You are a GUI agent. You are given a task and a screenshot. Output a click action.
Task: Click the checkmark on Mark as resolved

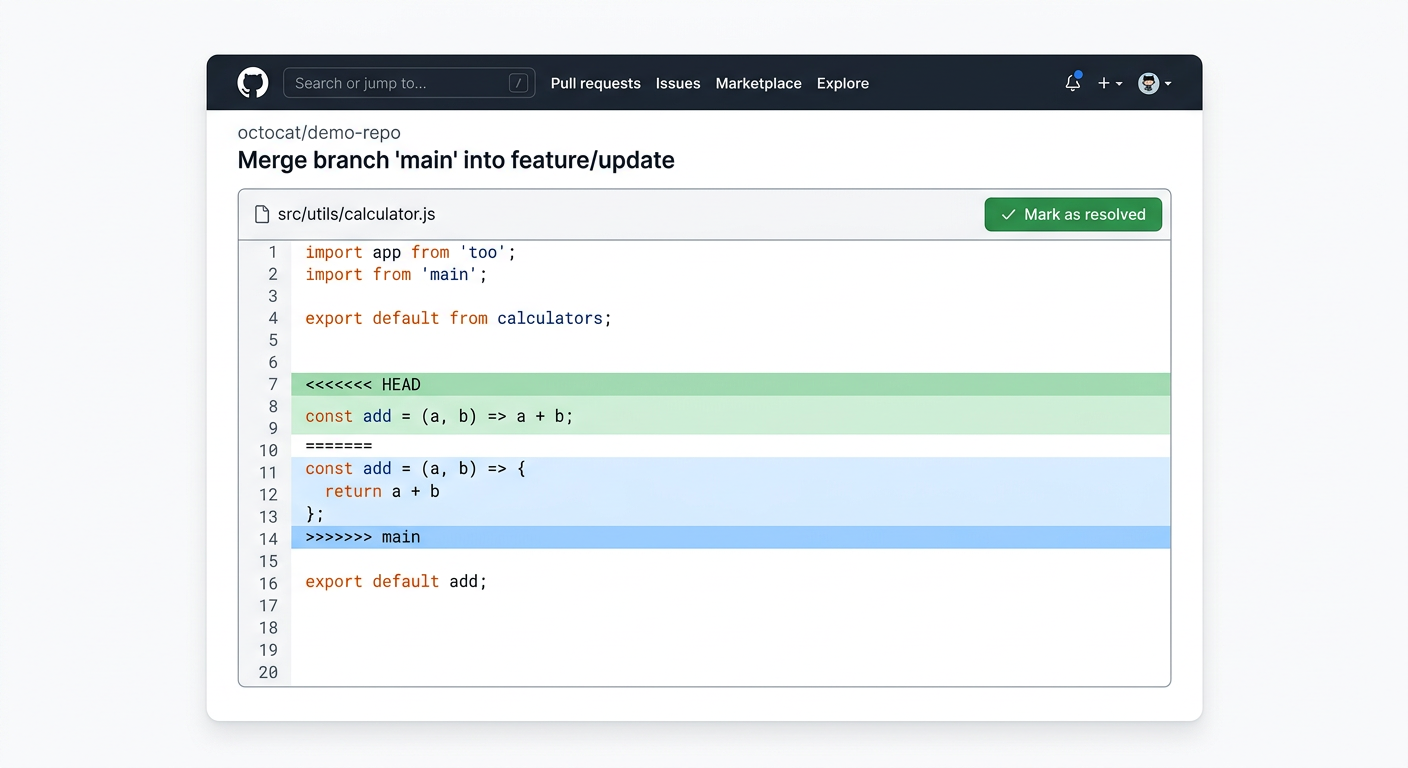pyautogui.click(x=1008, y=214)
